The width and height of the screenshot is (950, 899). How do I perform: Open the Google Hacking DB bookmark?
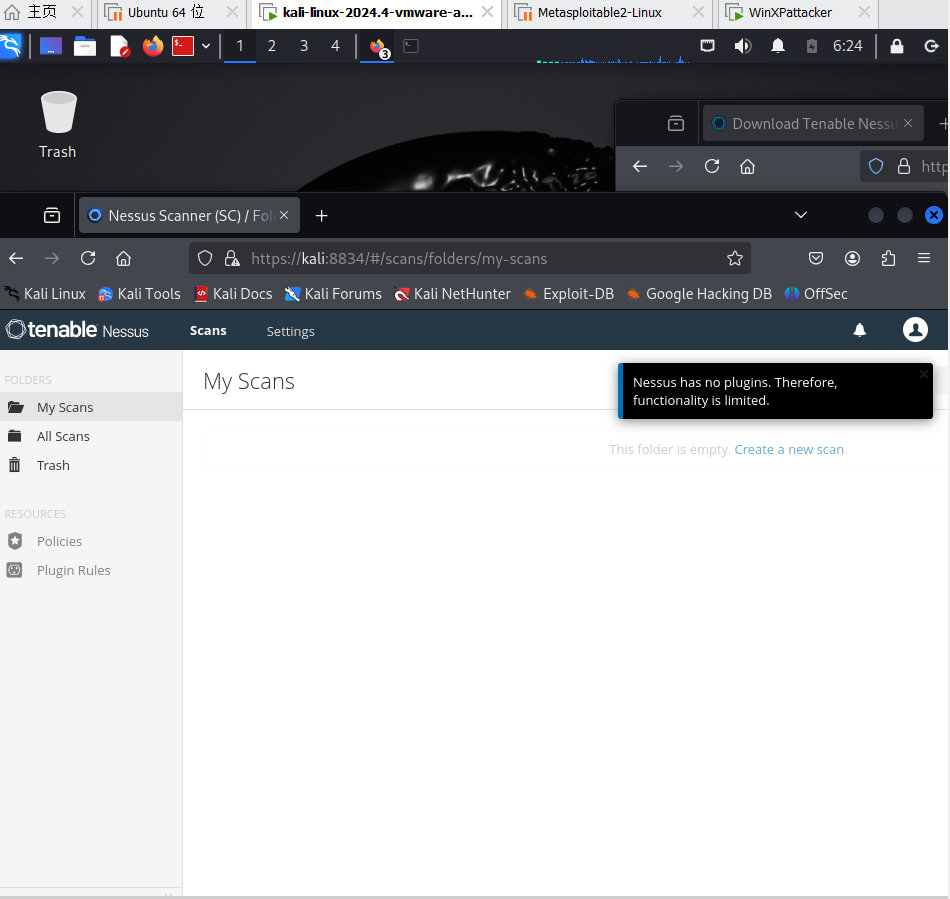point(699,294)
